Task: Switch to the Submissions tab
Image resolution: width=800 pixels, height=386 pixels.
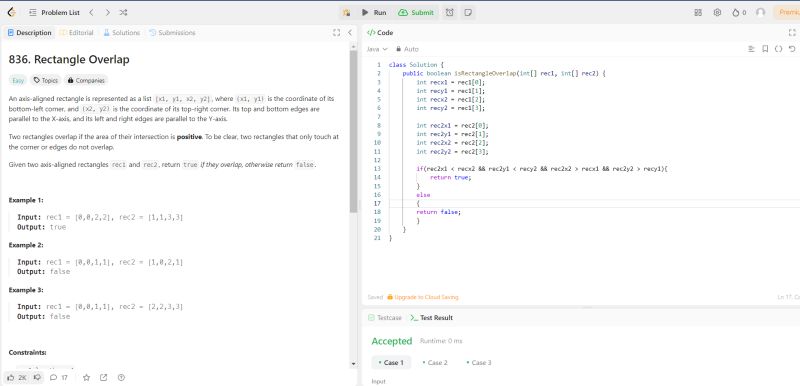Action: pos(172,33)
